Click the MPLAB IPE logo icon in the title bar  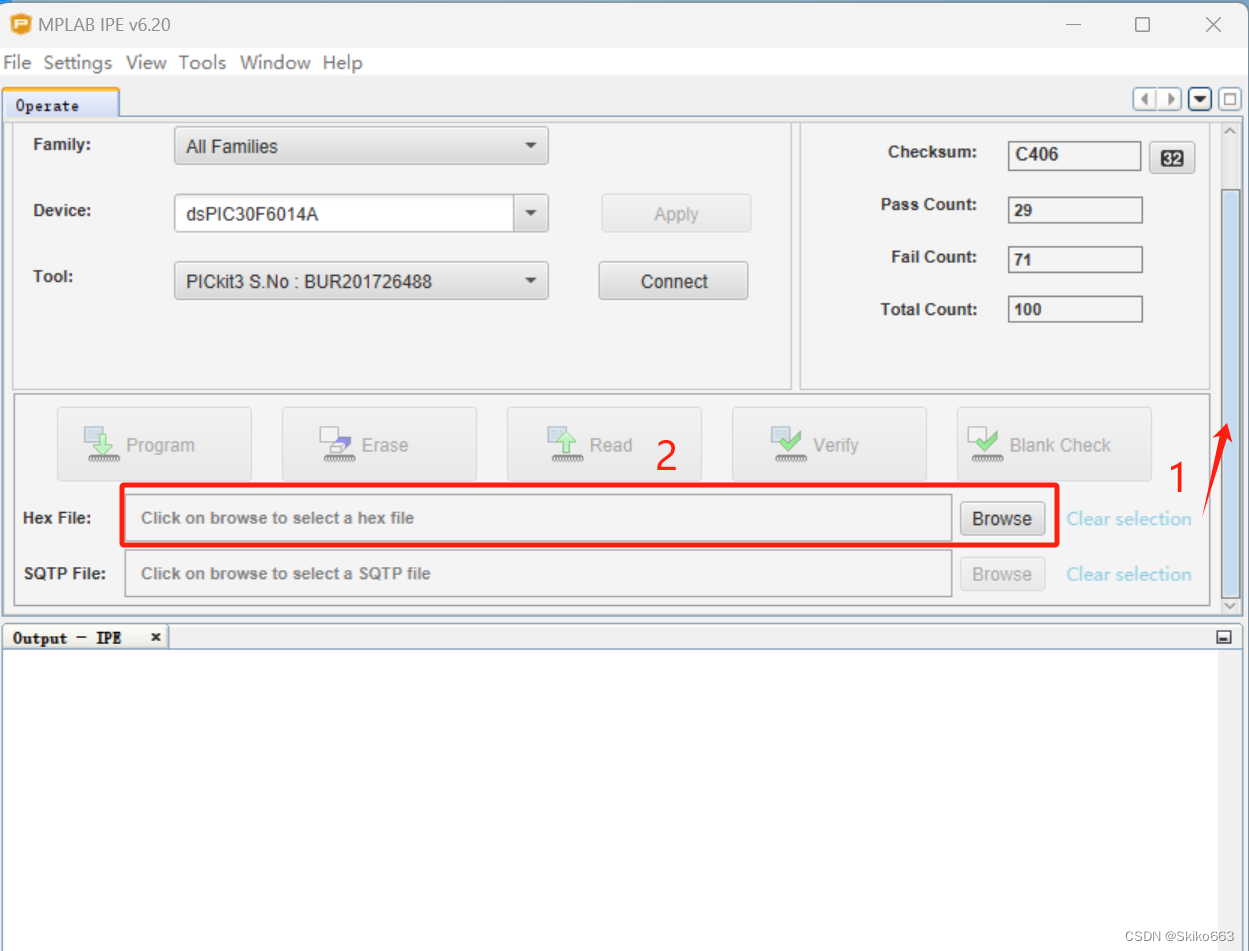(x=19, y=24)
